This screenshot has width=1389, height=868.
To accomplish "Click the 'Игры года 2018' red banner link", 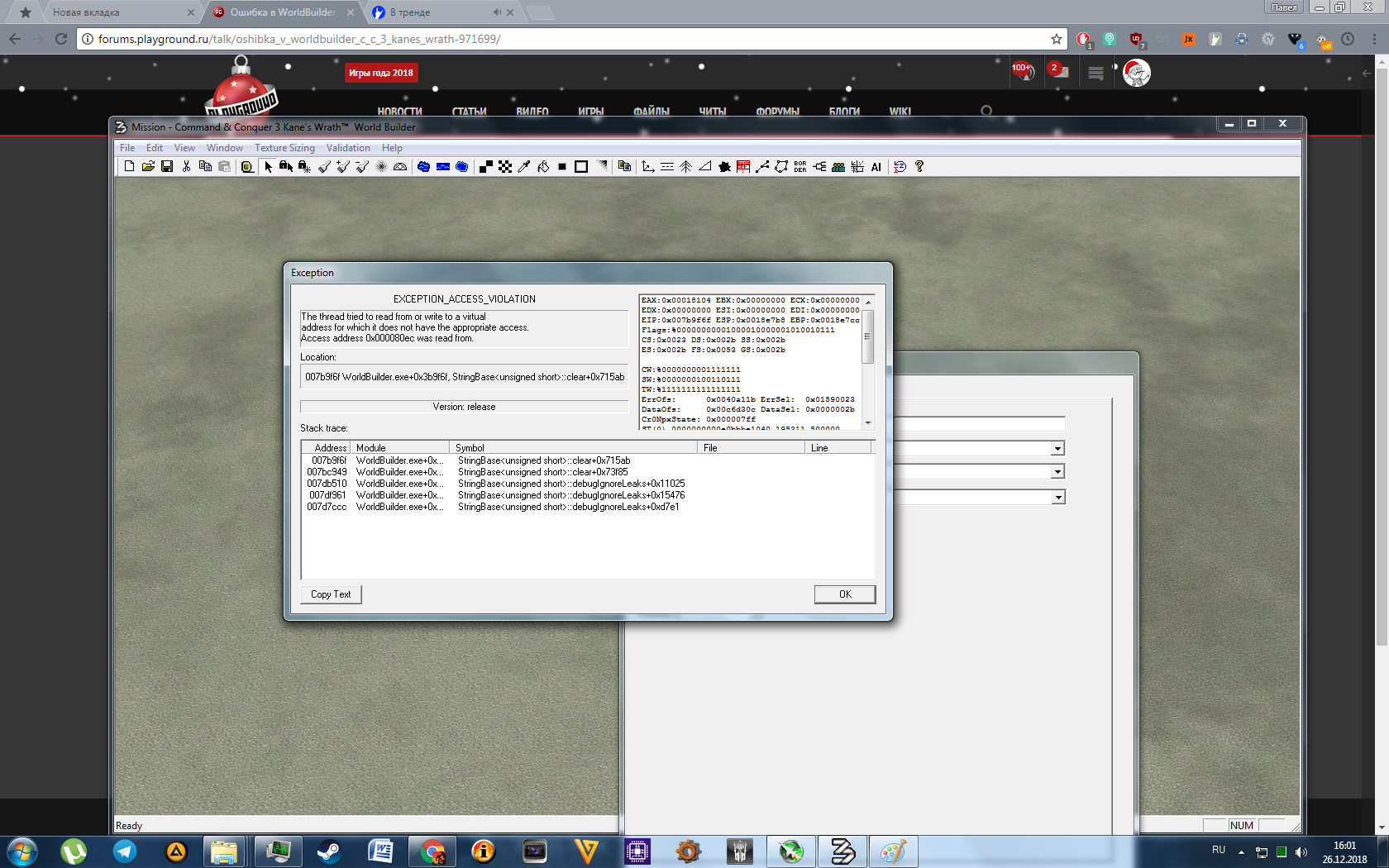I will 381,73.
